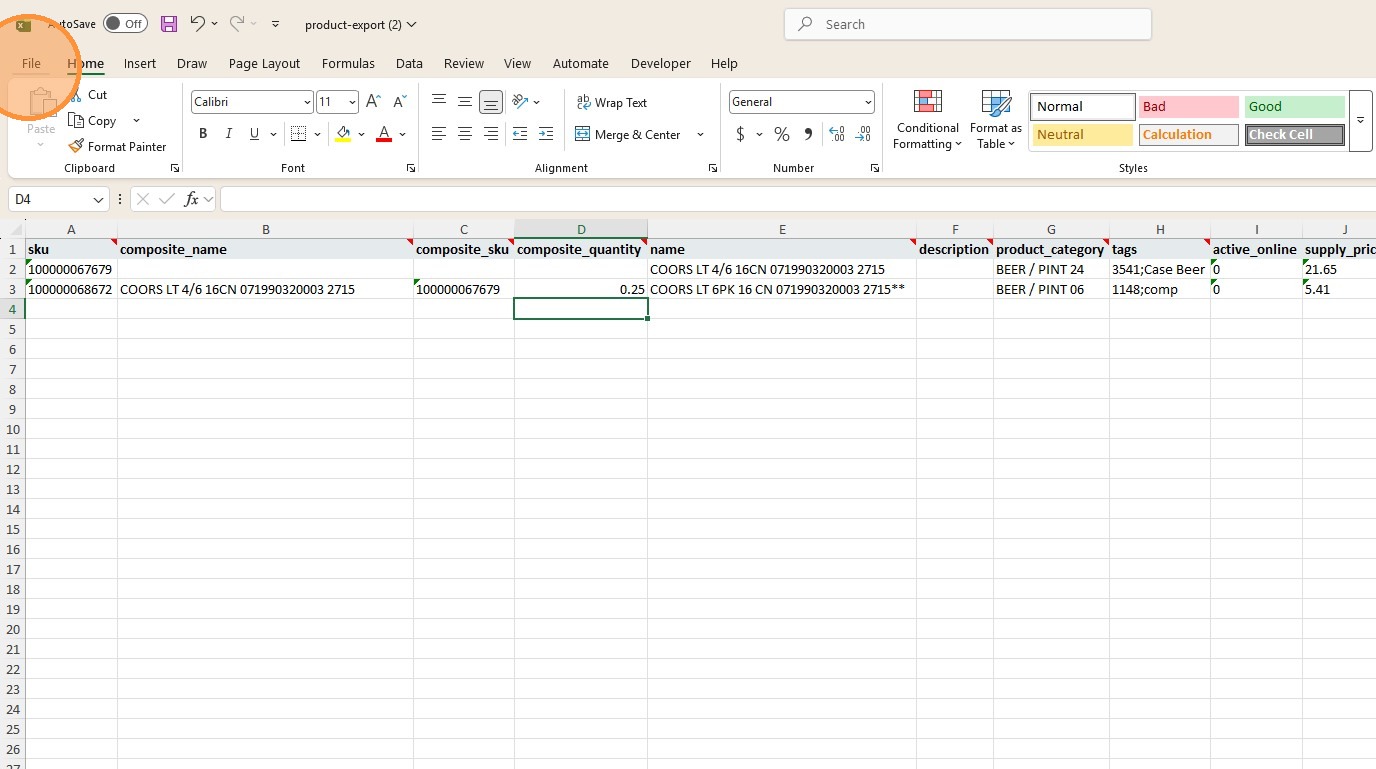Image resolution: width=1376 pixels, height=769 pixels.
Task: Open the Name Box dropdown arrow
Action: click(98, 199)
